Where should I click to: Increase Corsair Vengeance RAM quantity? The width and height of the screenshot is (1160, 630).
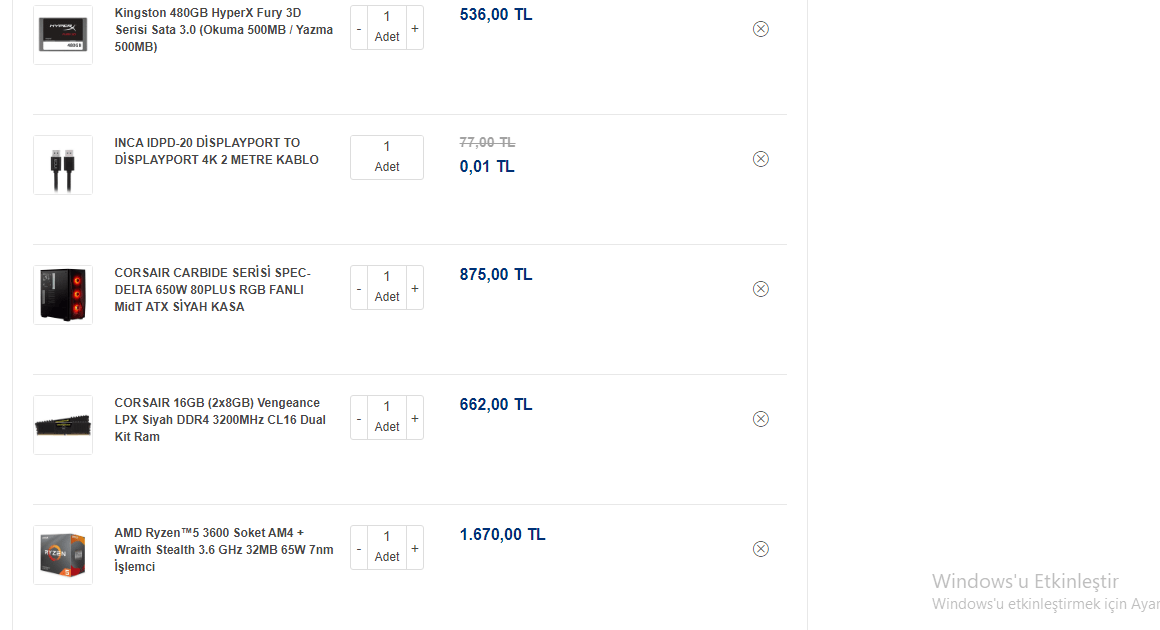click(x=415, y=418)
